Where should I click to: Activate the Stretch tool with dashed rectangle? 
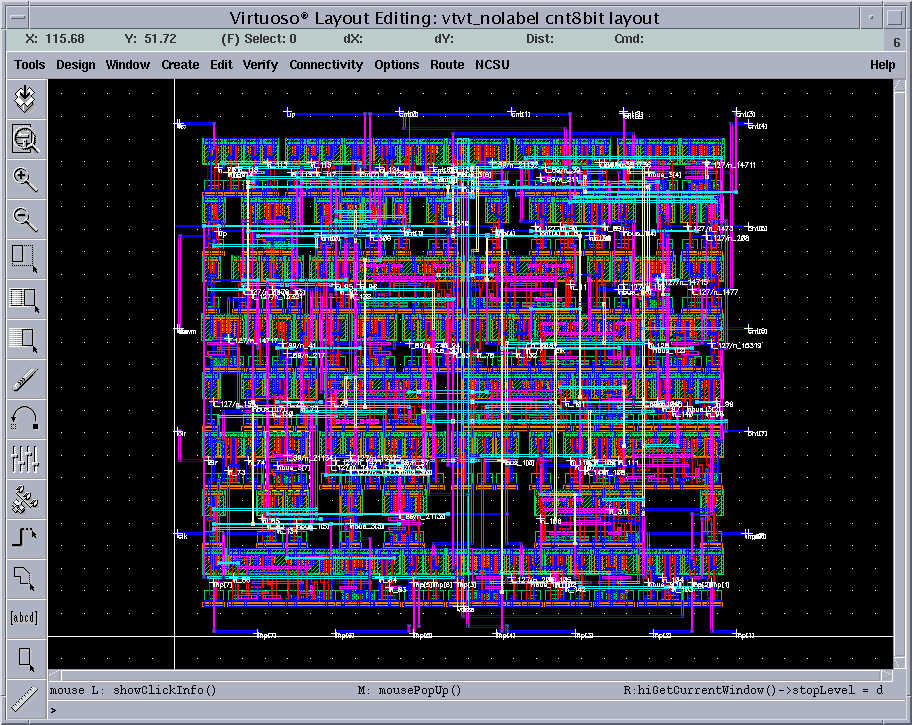coord(25,258)
